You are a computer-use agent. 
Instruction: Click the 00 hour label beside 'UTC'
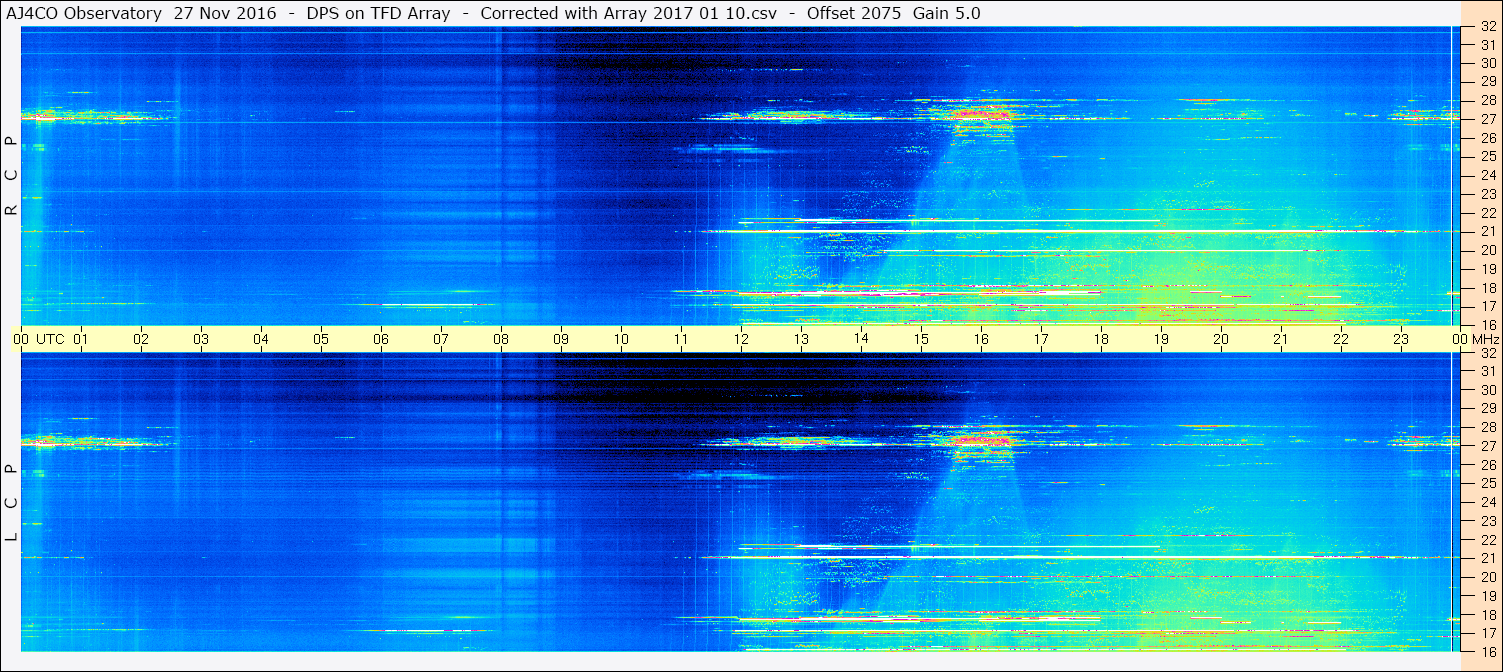[21, 339]
